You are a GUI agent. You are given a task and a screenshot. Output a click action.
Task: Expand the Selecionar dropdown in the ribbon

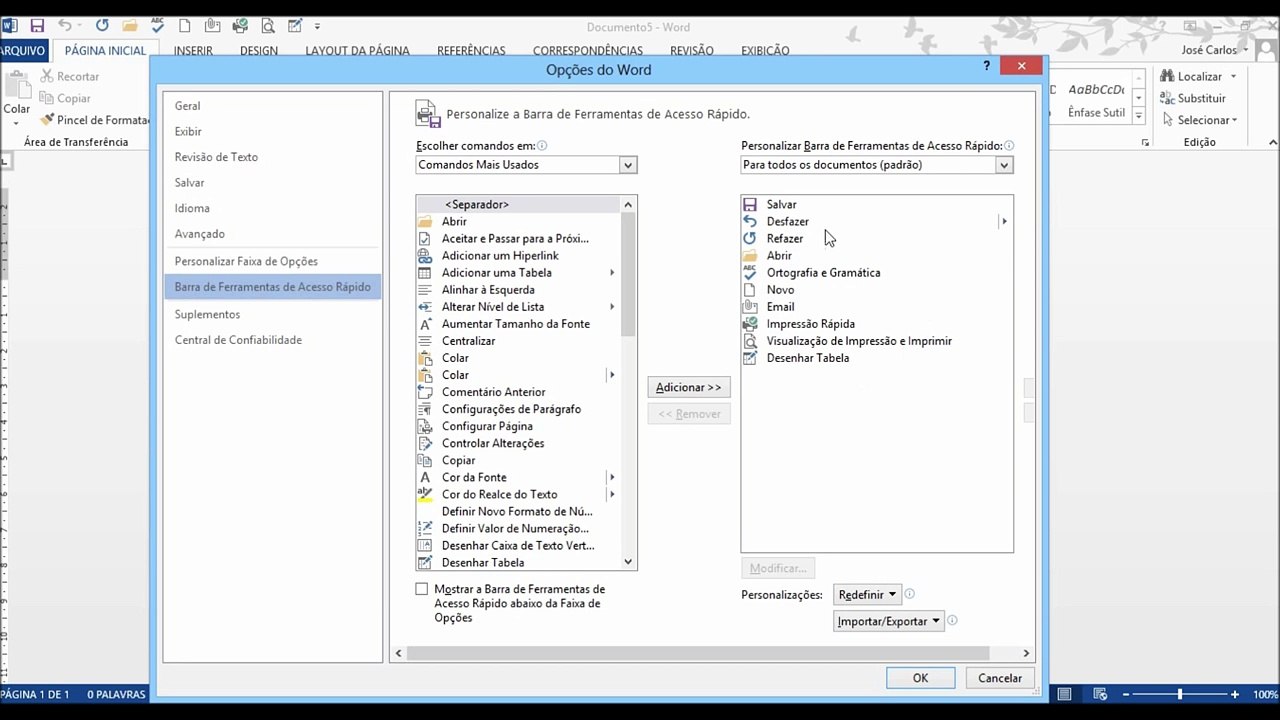(1235, 120)
